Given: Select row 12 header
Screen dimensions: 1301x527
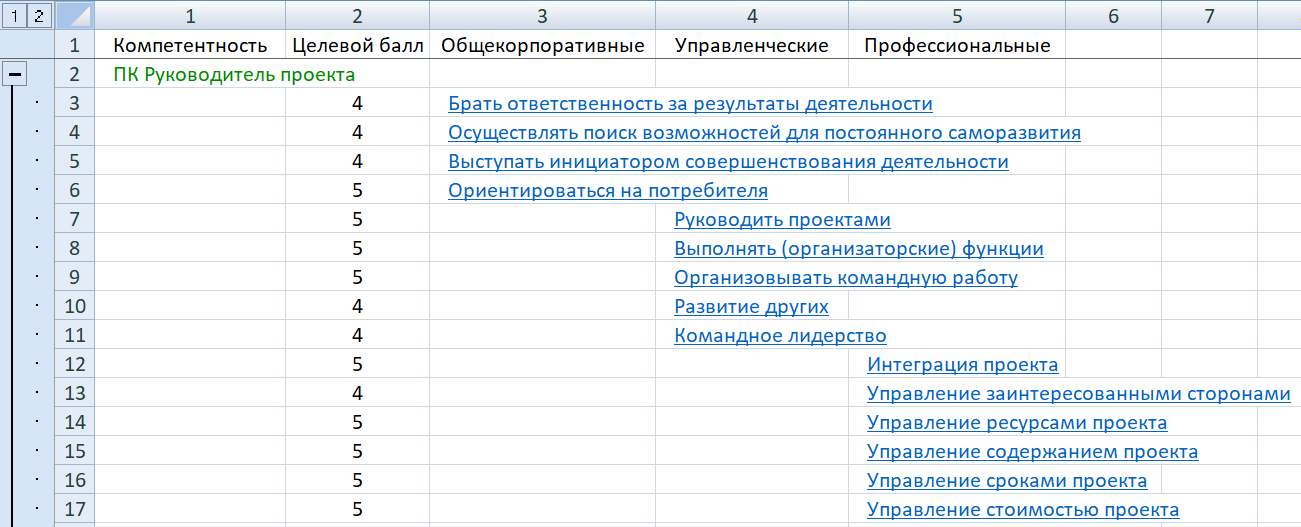Looking at the screenshot, I should (75, 365).
